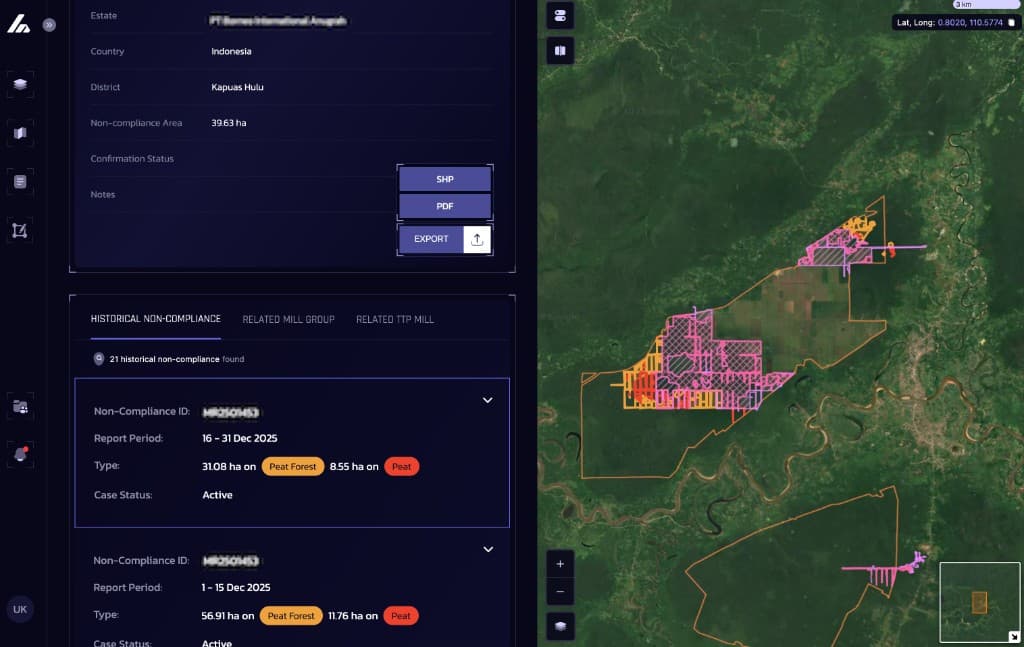
Task: Click the minimap overview thumbnail
Action: 979,602
